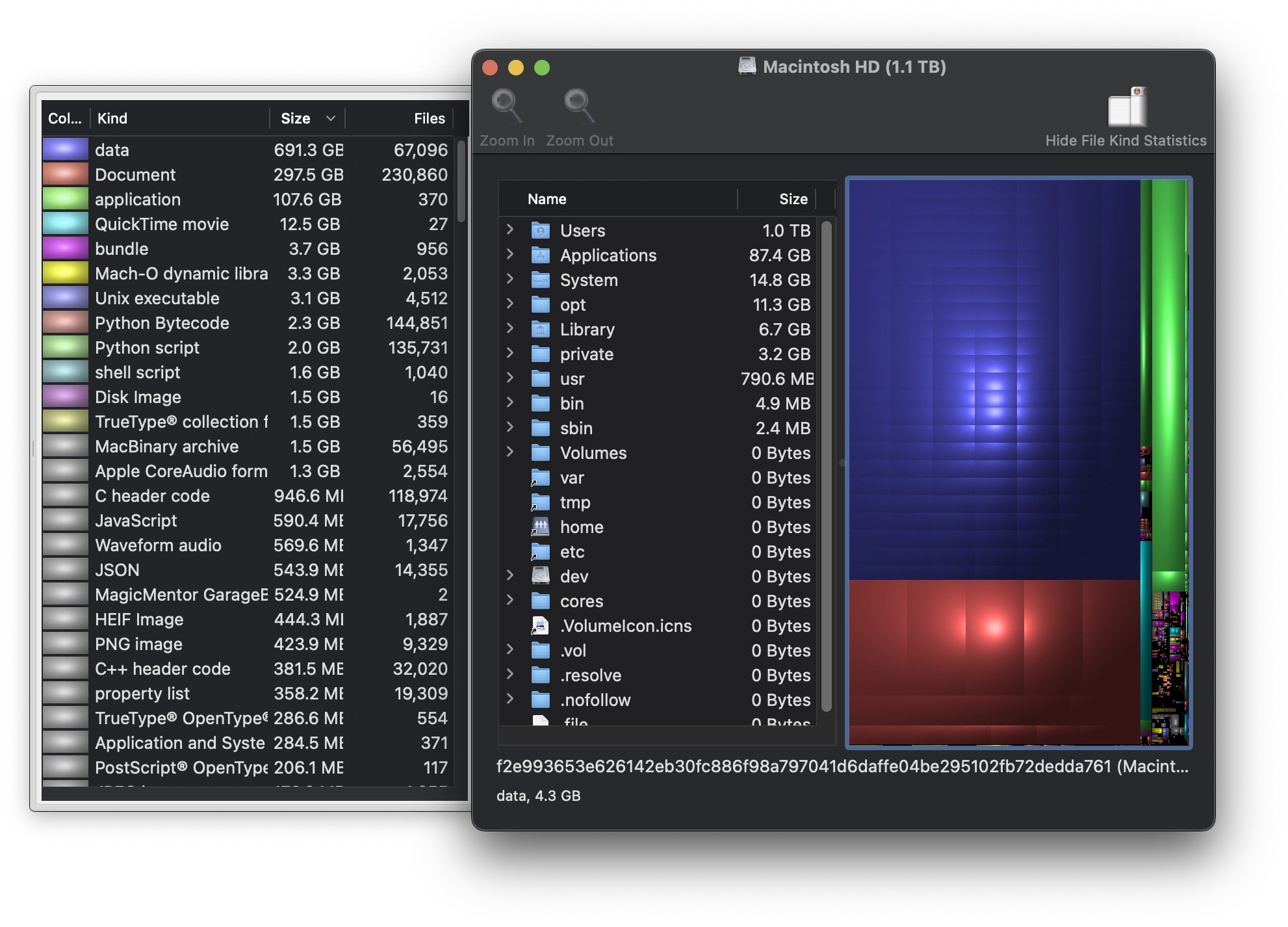Select the etc alias folder icon

[541, 552]
